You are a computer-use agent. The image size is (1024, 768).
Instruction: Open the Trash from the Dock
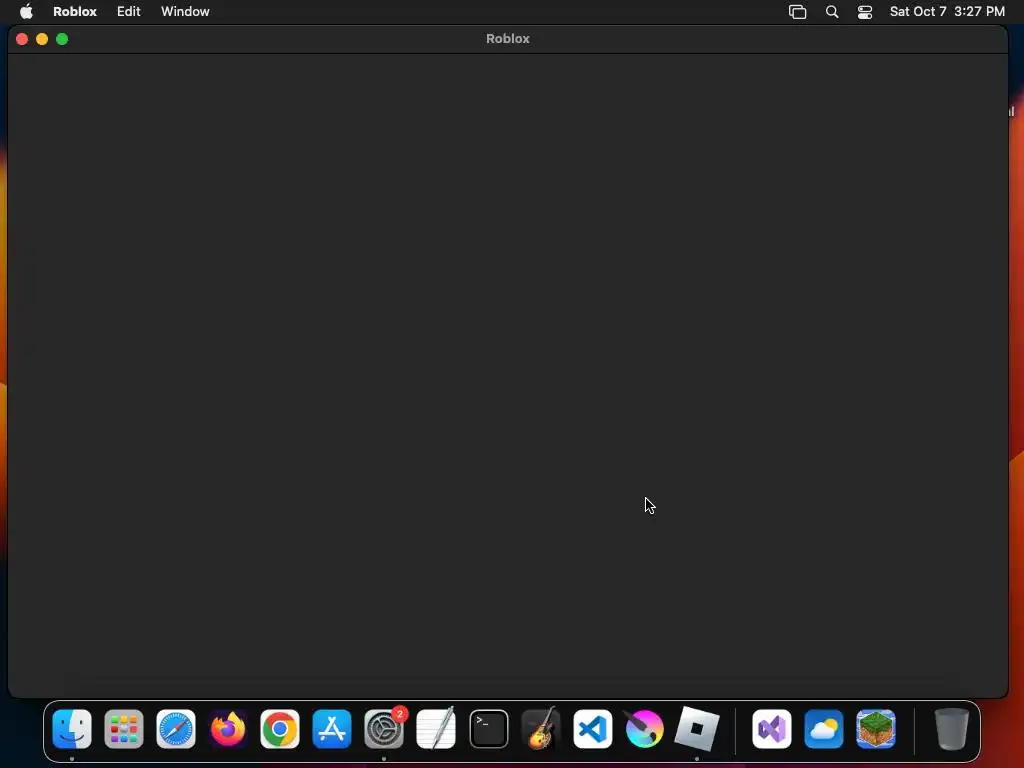(x=952, y=729)
